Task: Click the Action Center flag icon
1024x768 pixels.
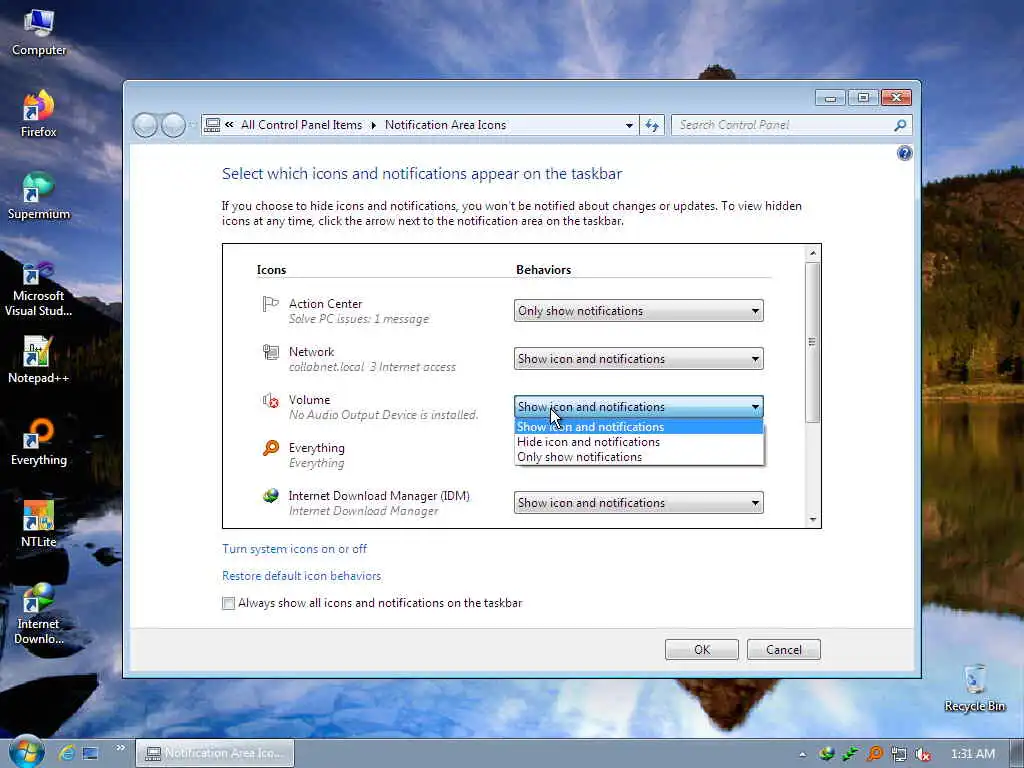Action: [270, 304]
